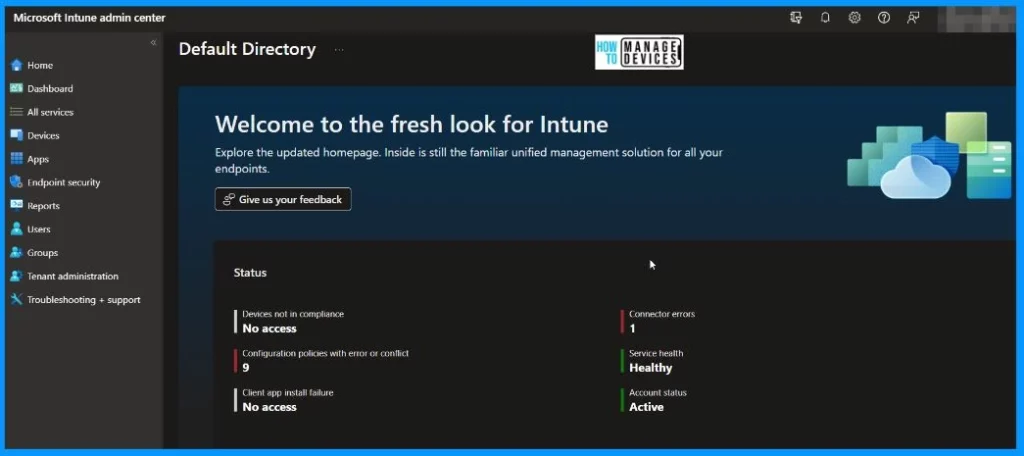Click the Default Directory page title
1024x456 pixels.
point(247,50)
